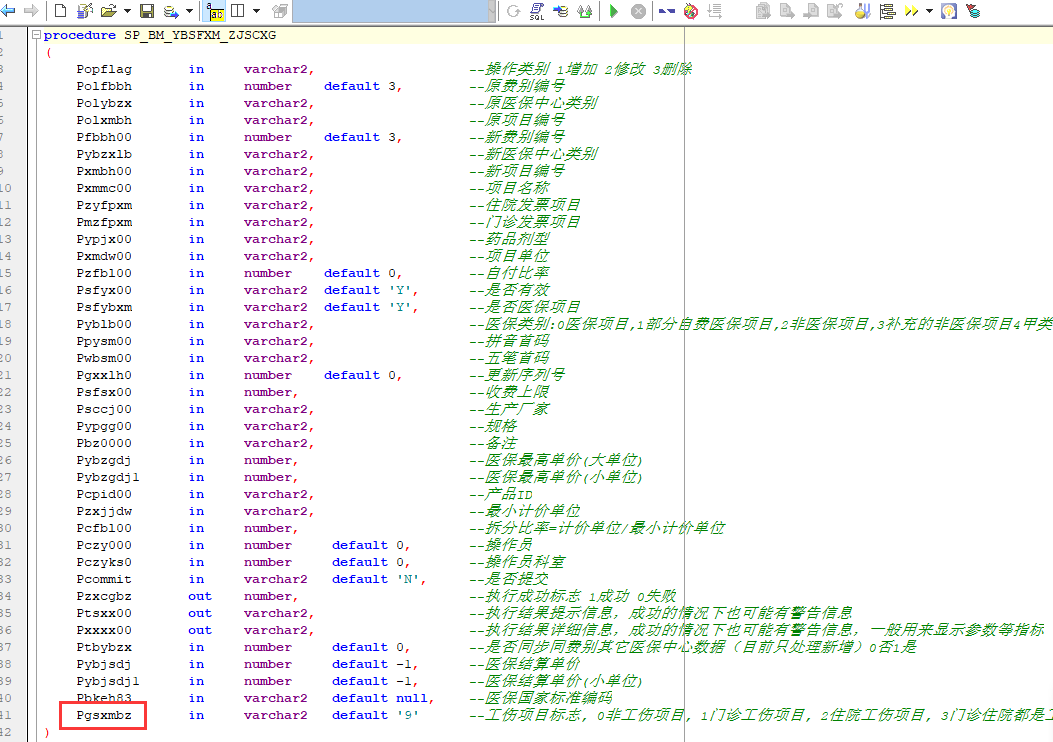Click the first grayed copy documents icon
The image size is (1053, 742).
pos(763,11)
